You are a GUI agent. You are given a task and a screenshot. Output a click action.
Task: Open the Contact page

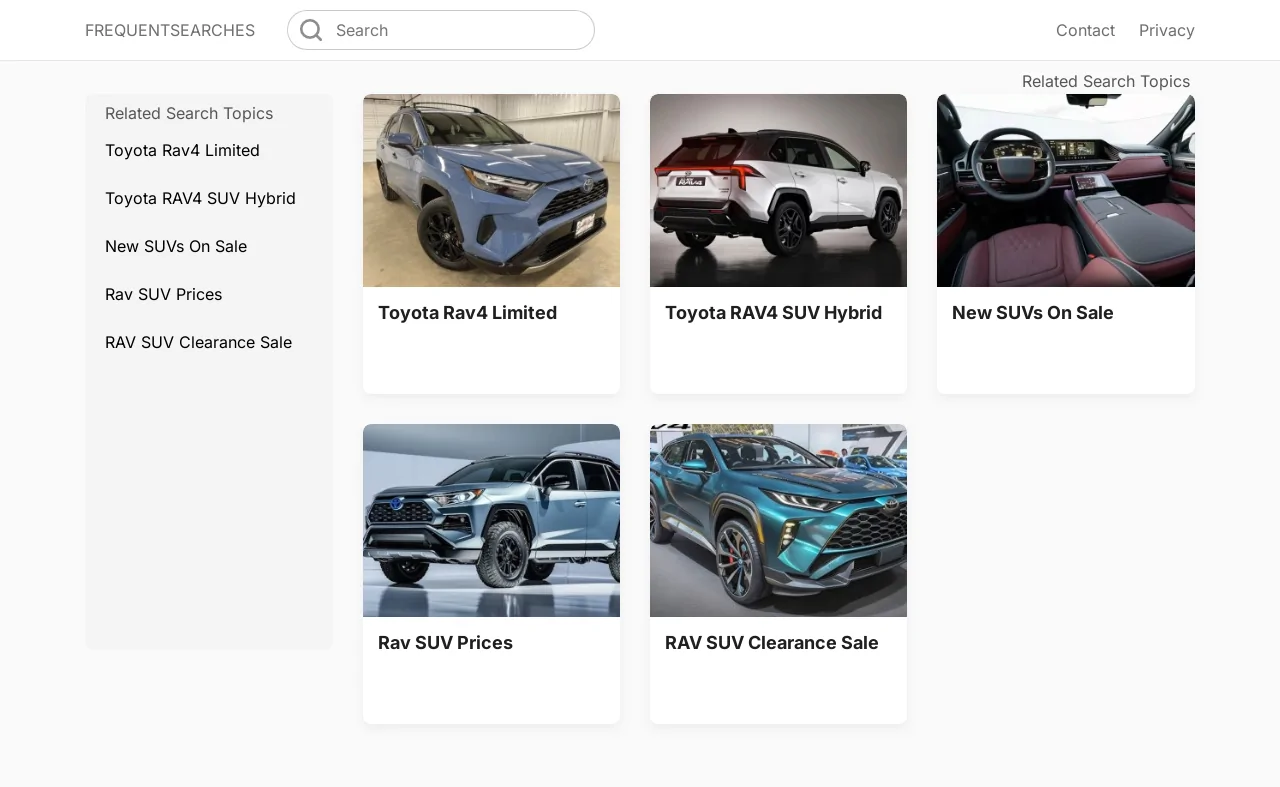[1085, 30]
